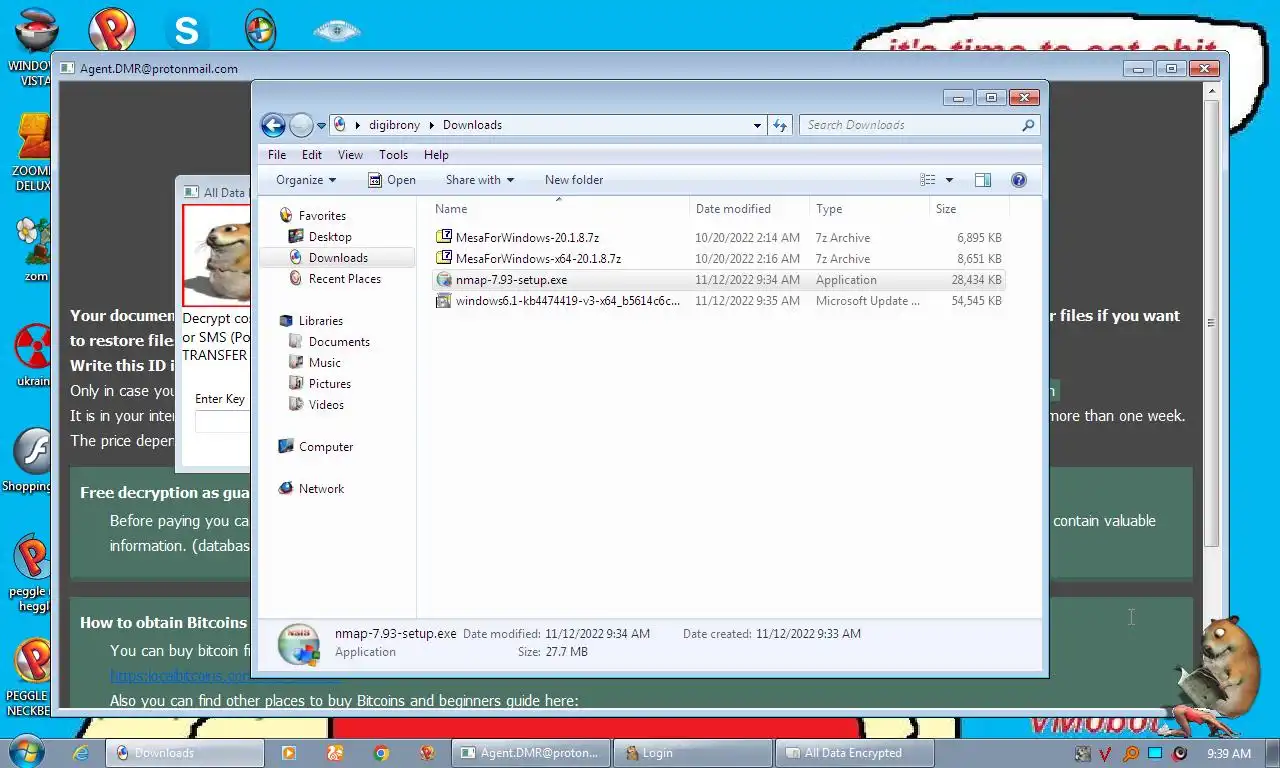Screen dimensions: 1280x768
Task: Click the Open toolbar button
Action: [392, 180]
